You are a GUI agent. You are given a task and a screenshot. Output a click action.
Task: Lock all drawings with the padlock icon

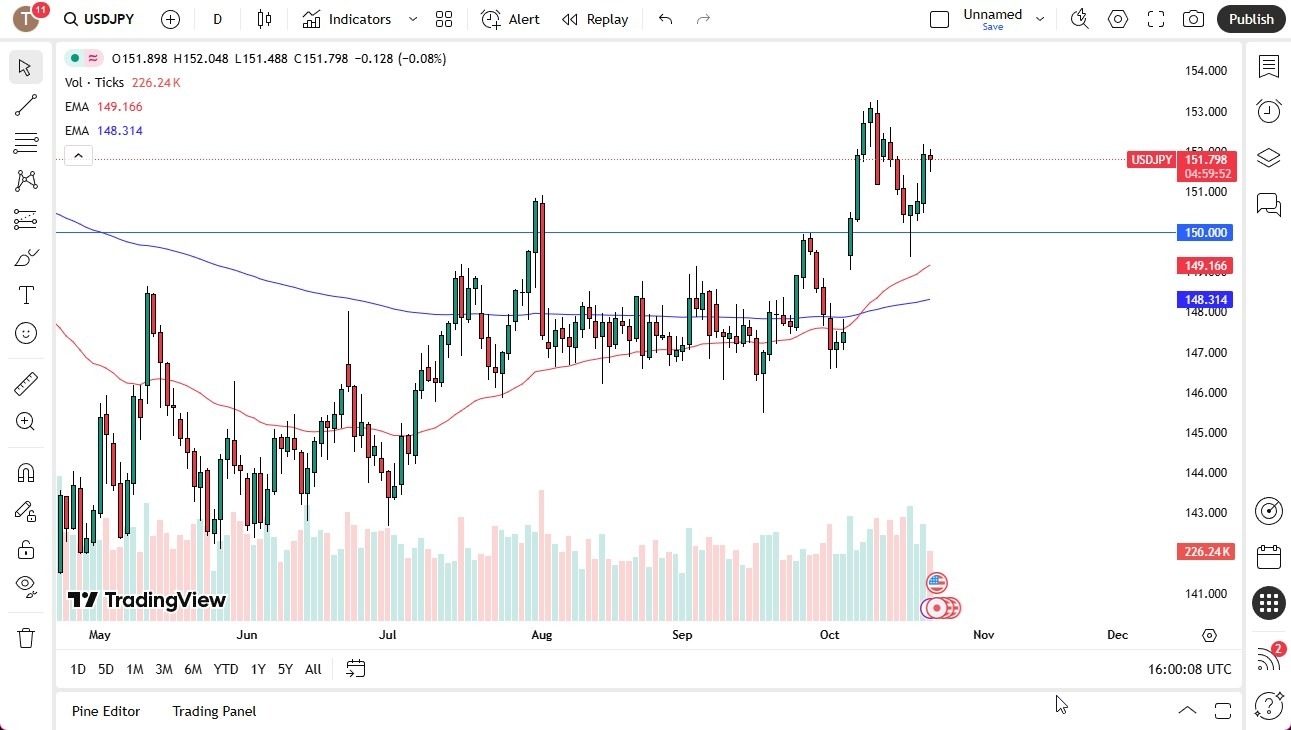(25, 549)
